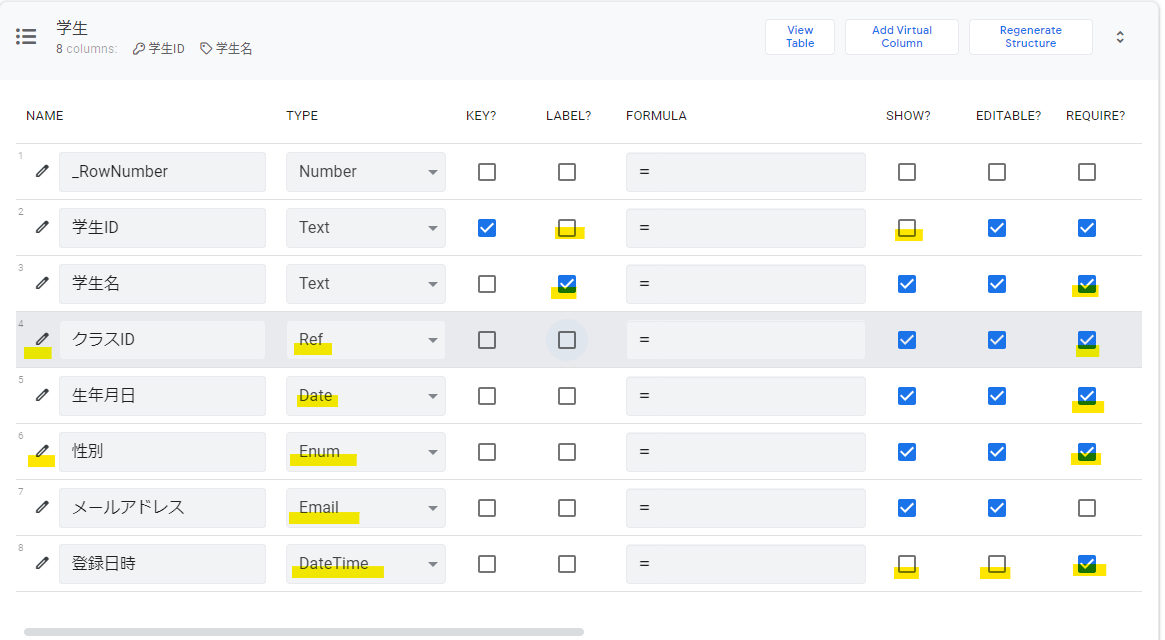Click the pencil icon for 学生ID
Screen dimensions: 1165x640
[42, 227]
